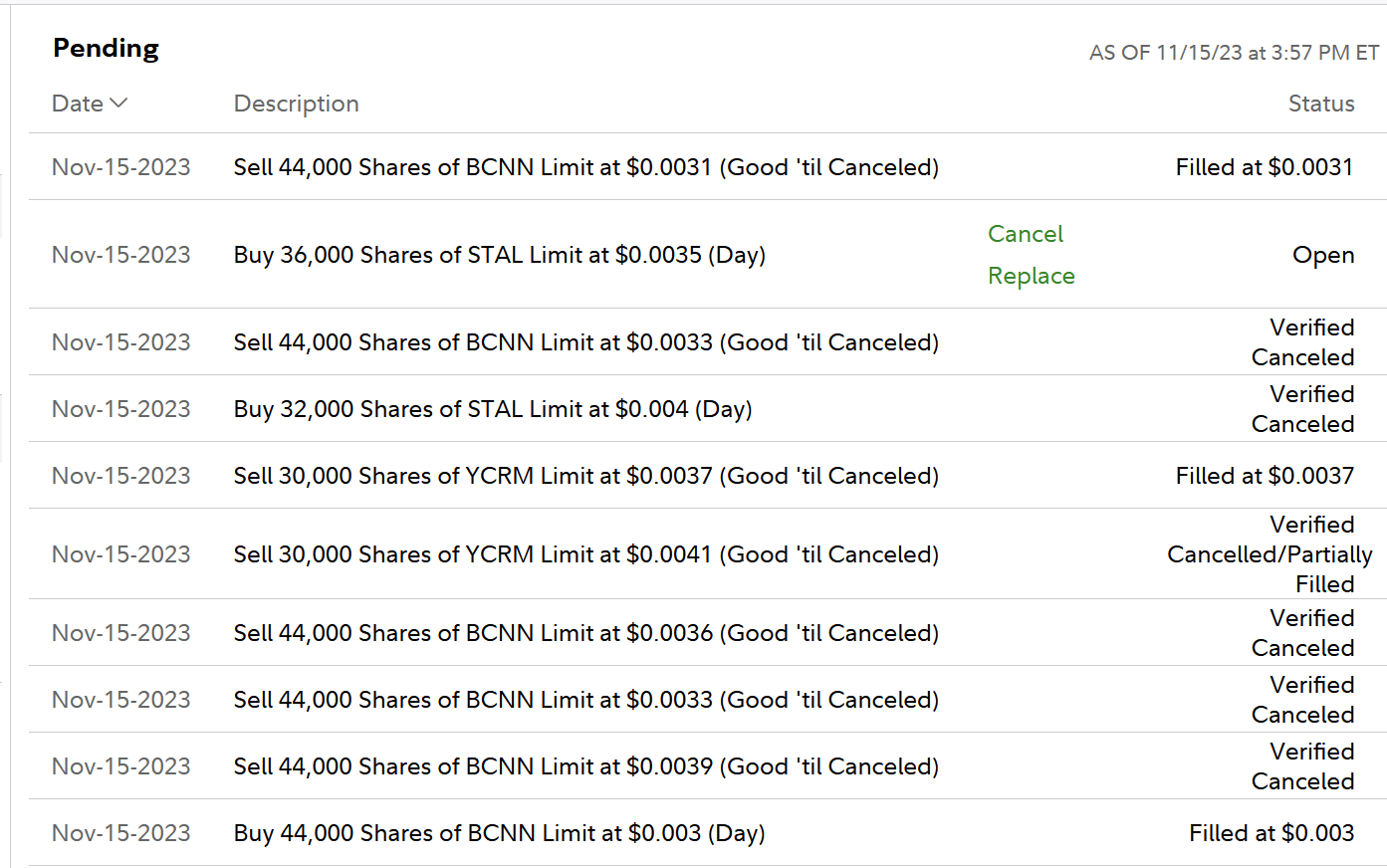Click the 'AS OF 11/15/23' timestamp
Image resolution: width=1387 pixels, height=868 pixels.
tap(1233, 53)
